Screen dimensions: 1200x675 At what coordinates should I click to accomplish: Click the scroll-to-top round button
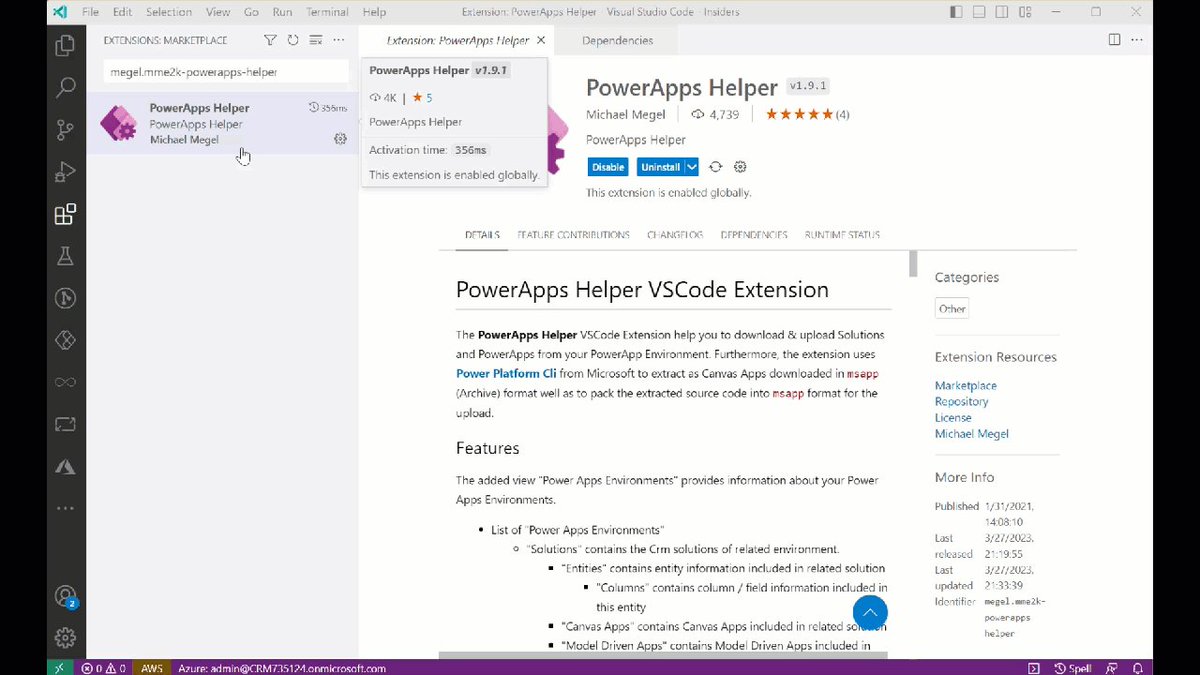(x=870, y=613)
